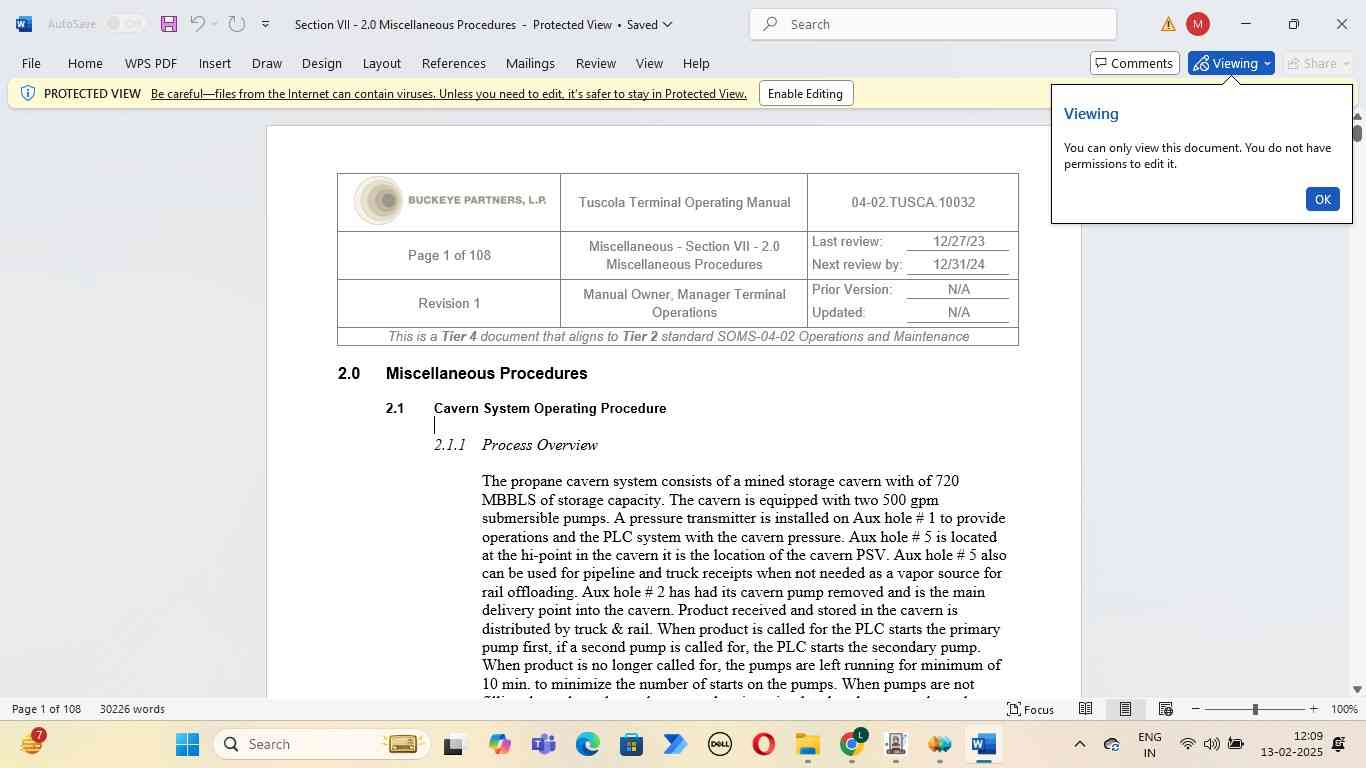Click 'Page 1 of 108' in status bar
This screenshot has width=1366, height=768.
click(46, 709)
